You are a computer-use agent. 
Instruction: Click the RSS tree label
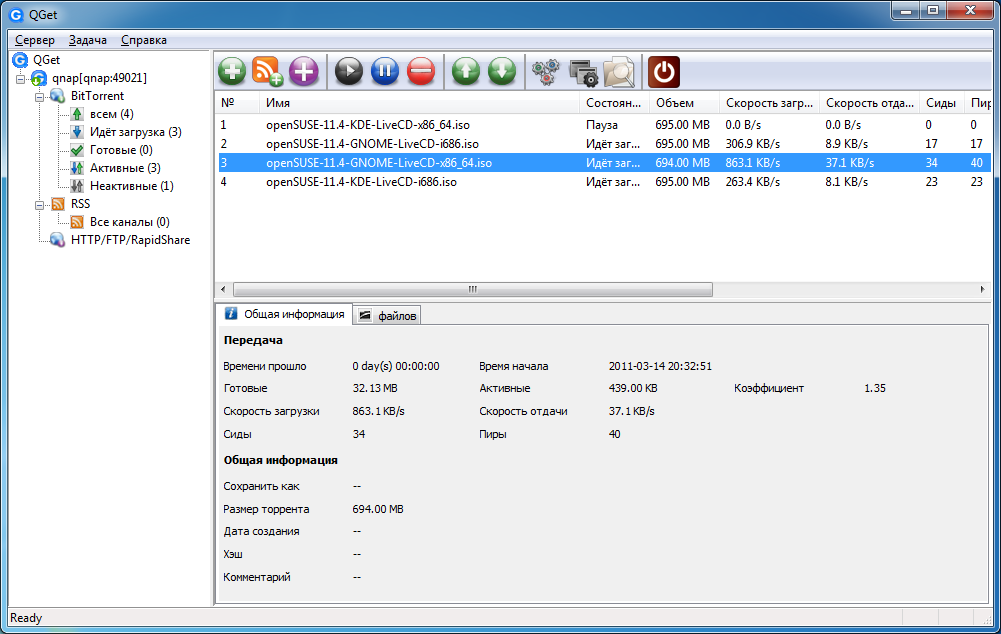point(80,204)
